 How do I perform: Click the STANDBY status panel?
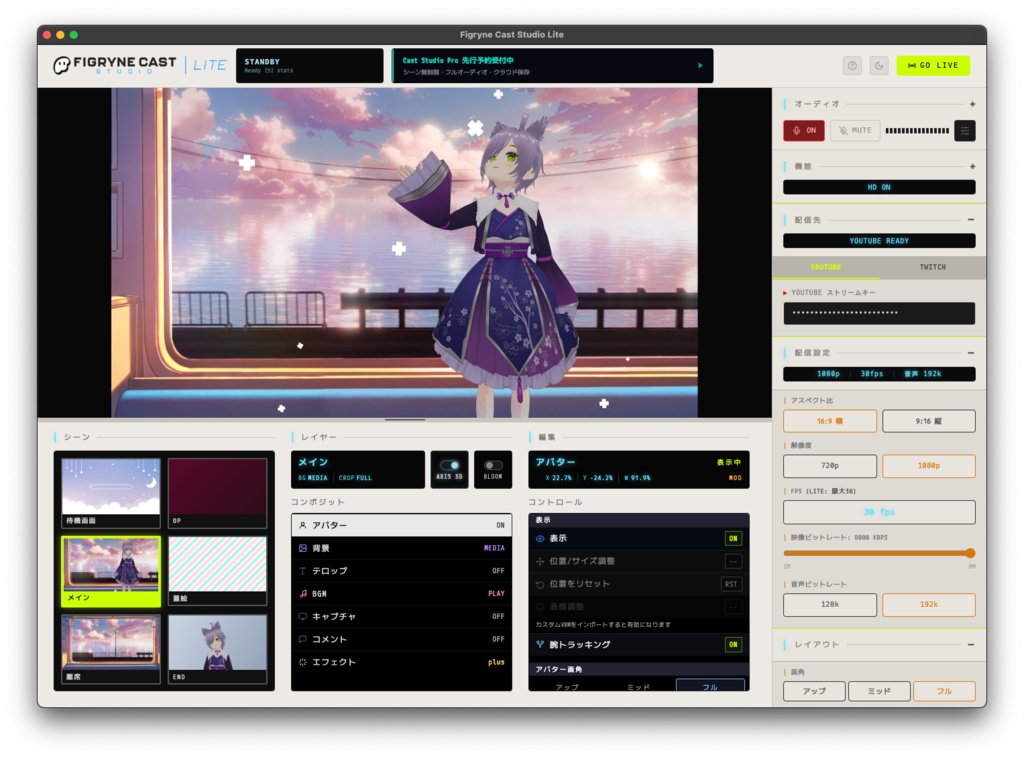(310, 65)
